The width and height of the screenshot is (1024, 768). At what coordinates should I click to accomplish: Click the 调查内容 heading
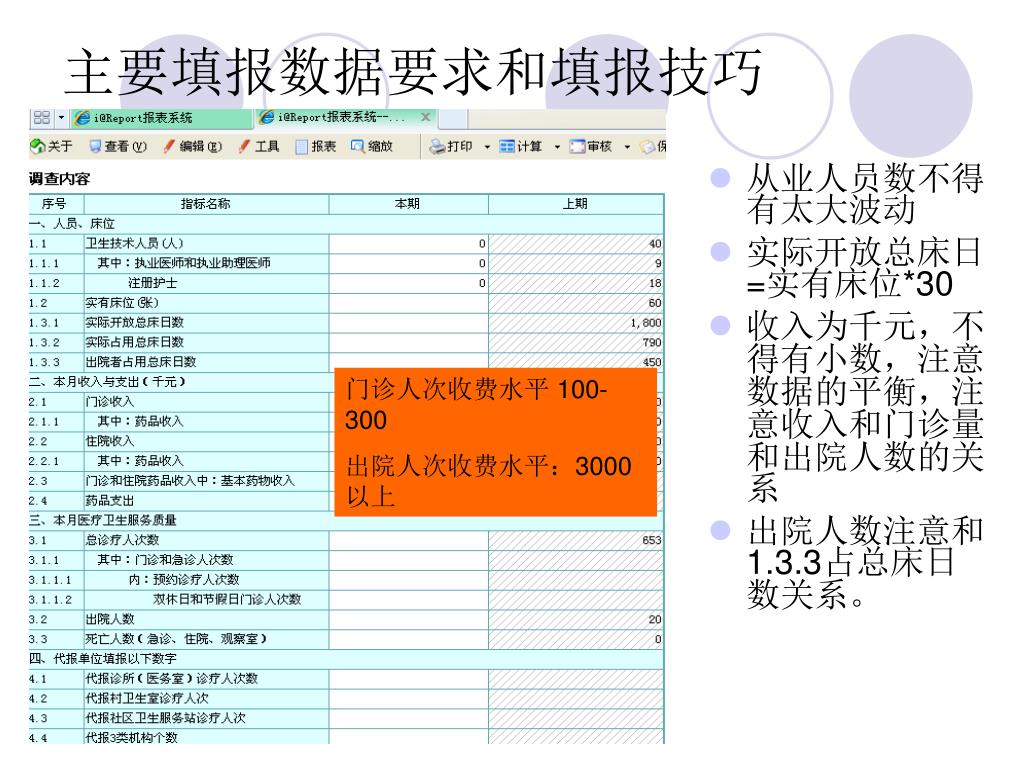click(59, 178)
